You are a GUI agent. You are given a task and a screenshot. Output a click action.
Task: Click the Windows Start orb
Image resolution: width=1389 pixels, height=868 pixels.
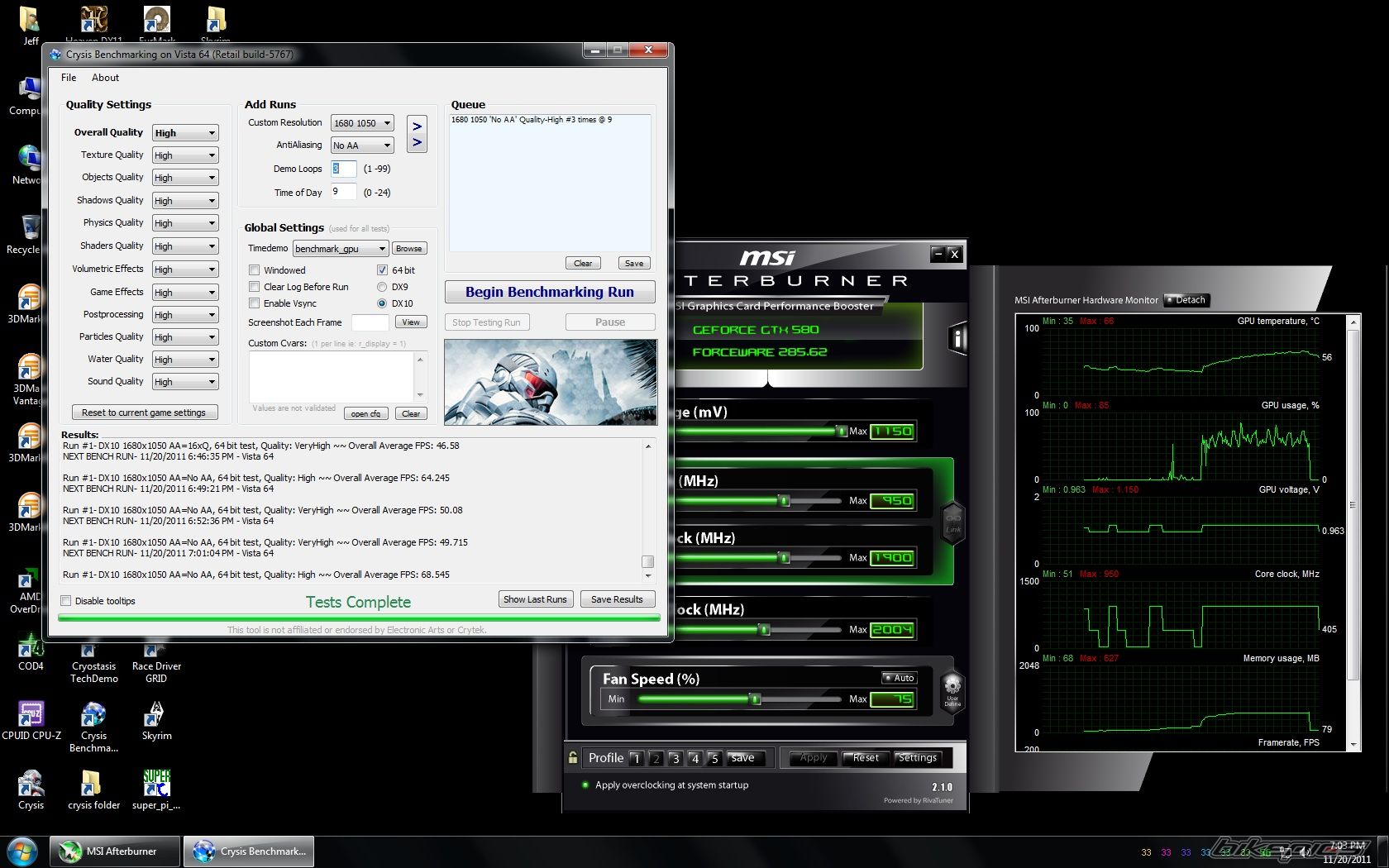coord(22,851)
